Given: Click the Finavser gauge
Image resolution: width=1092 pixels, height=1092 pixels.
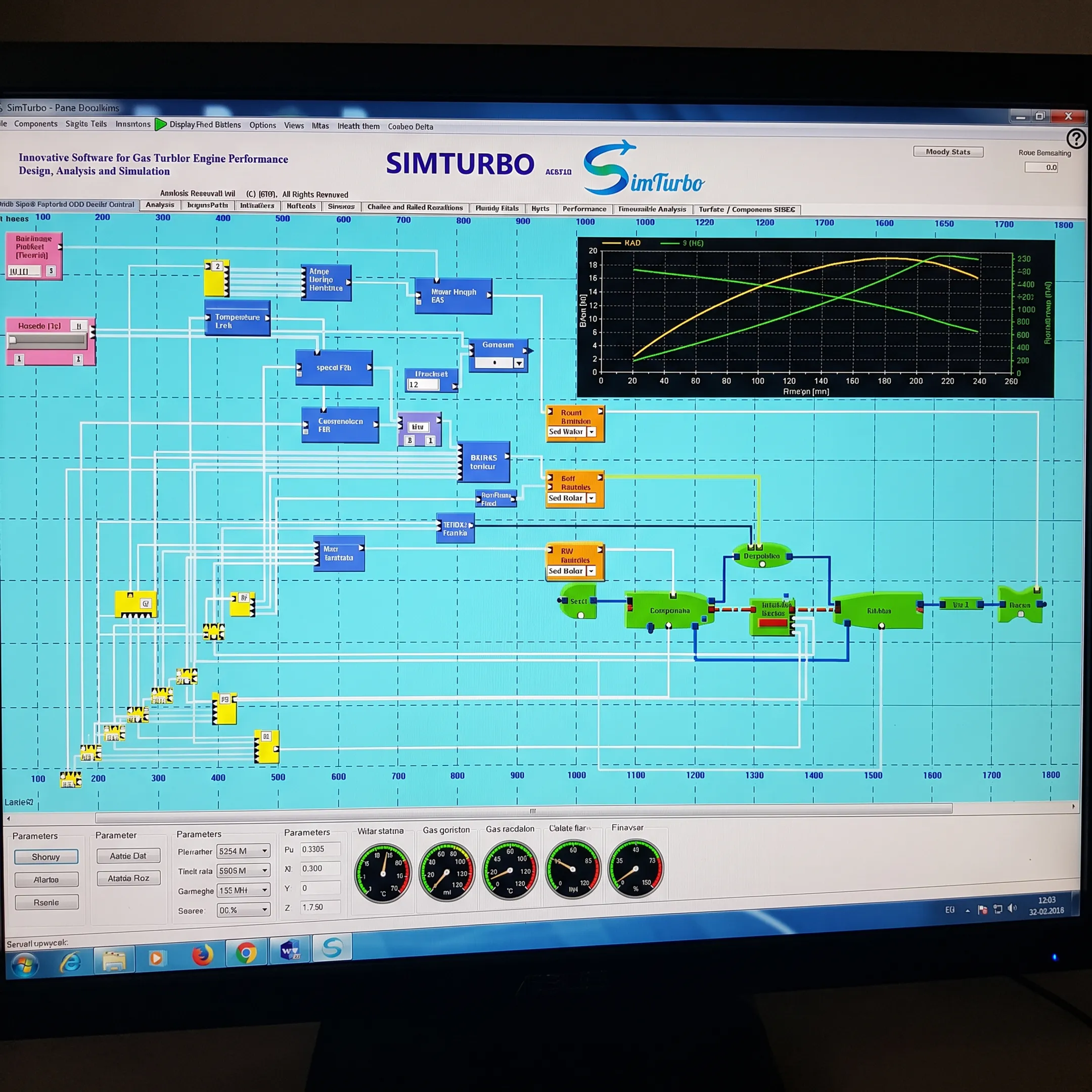Looking at the screenshot, I should point(635,868).
